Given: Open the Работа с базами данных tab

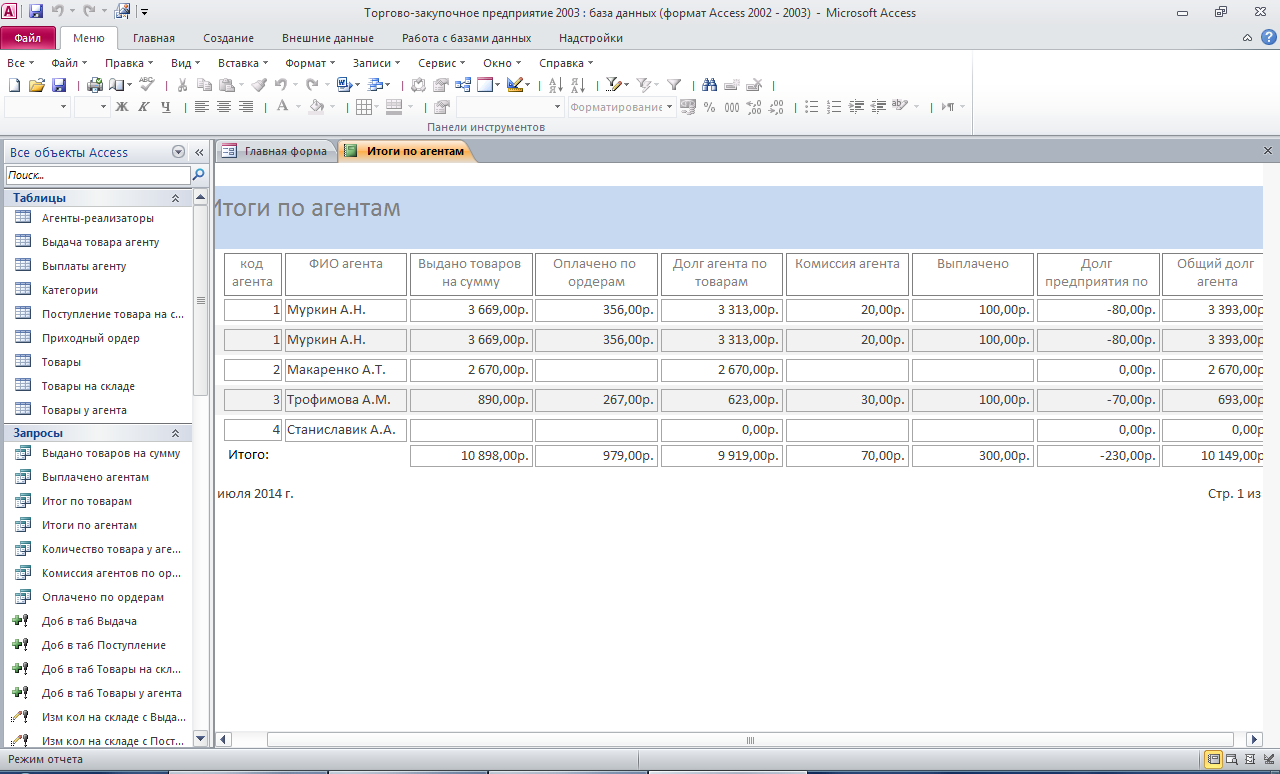Looking at the screenshot, I should [x=466, y=38].
